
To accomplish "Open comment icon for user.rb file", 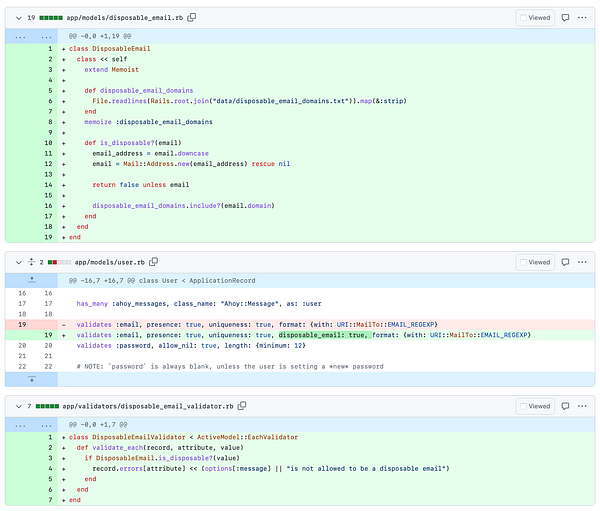I will click(565, 262).
